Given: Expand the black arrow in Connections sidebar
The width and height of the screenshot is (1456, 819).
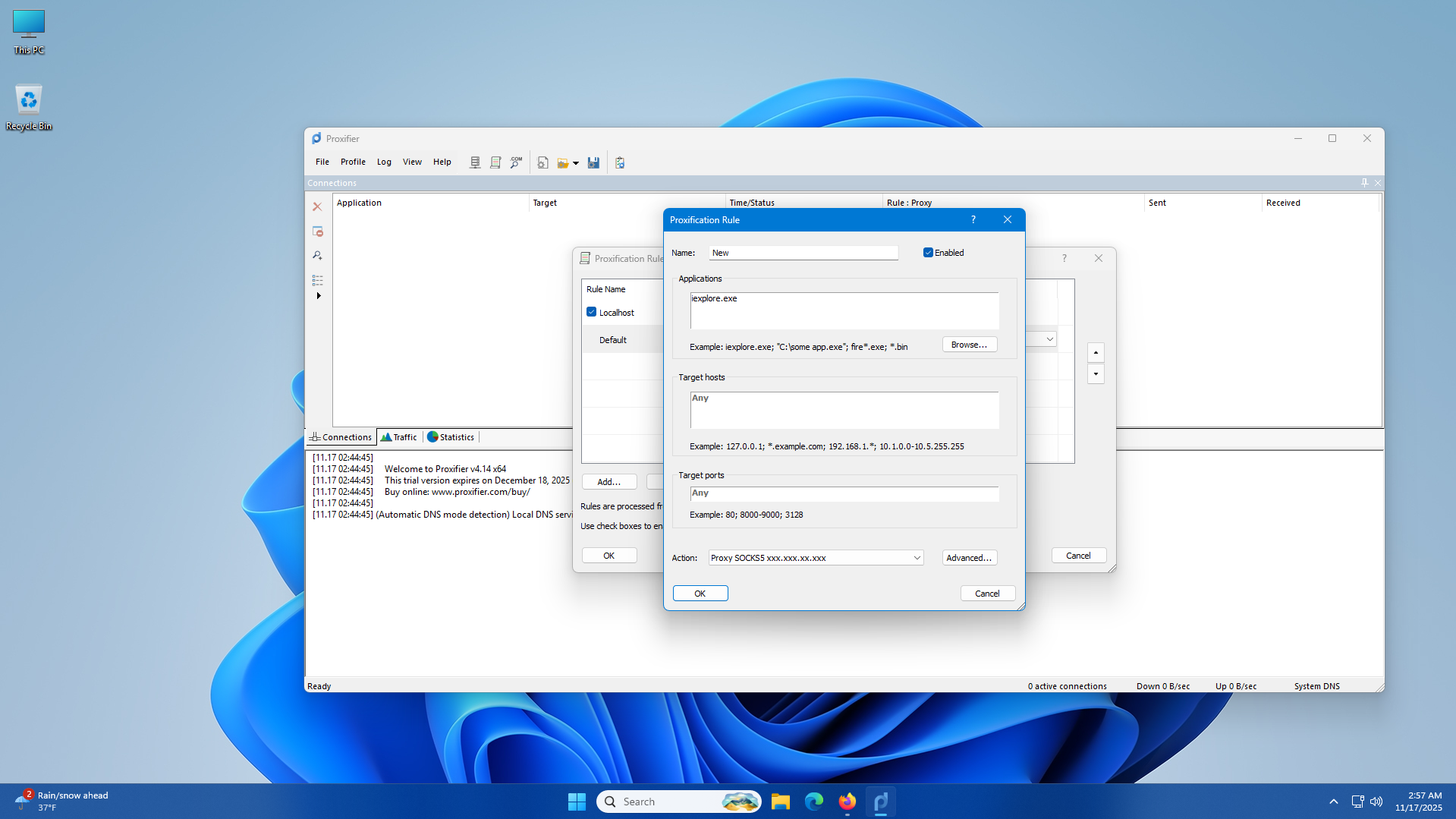Looking at the screenshot, I should click(319, 296).
